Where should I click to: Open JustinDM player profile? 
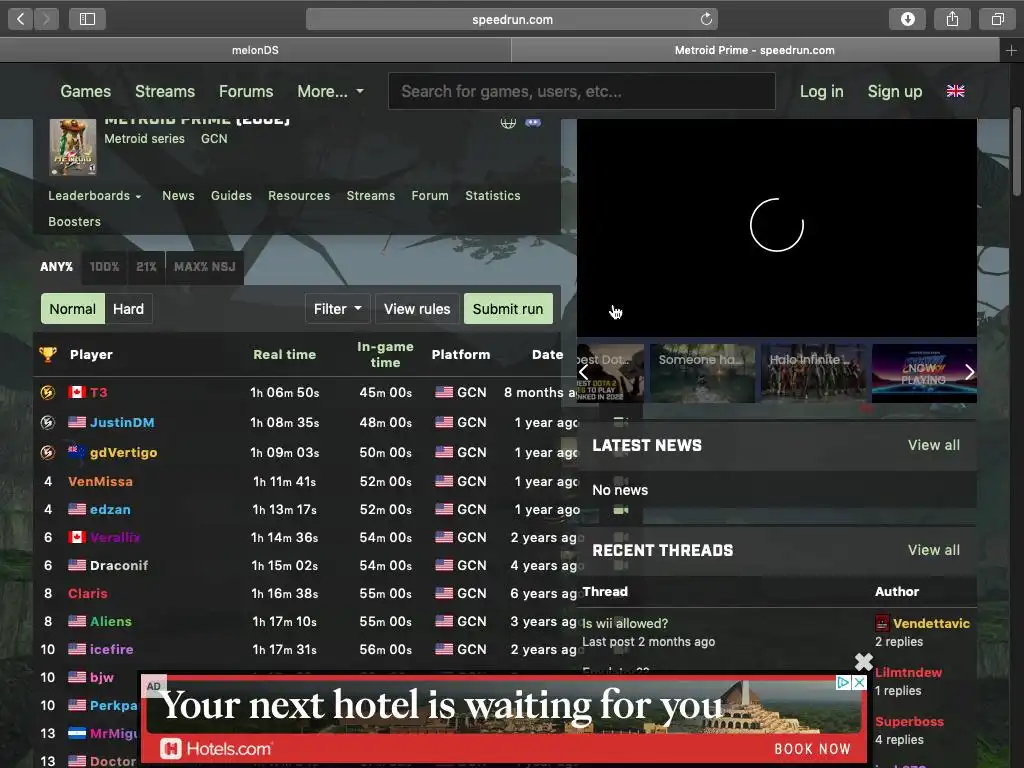[x=122, y=423]
